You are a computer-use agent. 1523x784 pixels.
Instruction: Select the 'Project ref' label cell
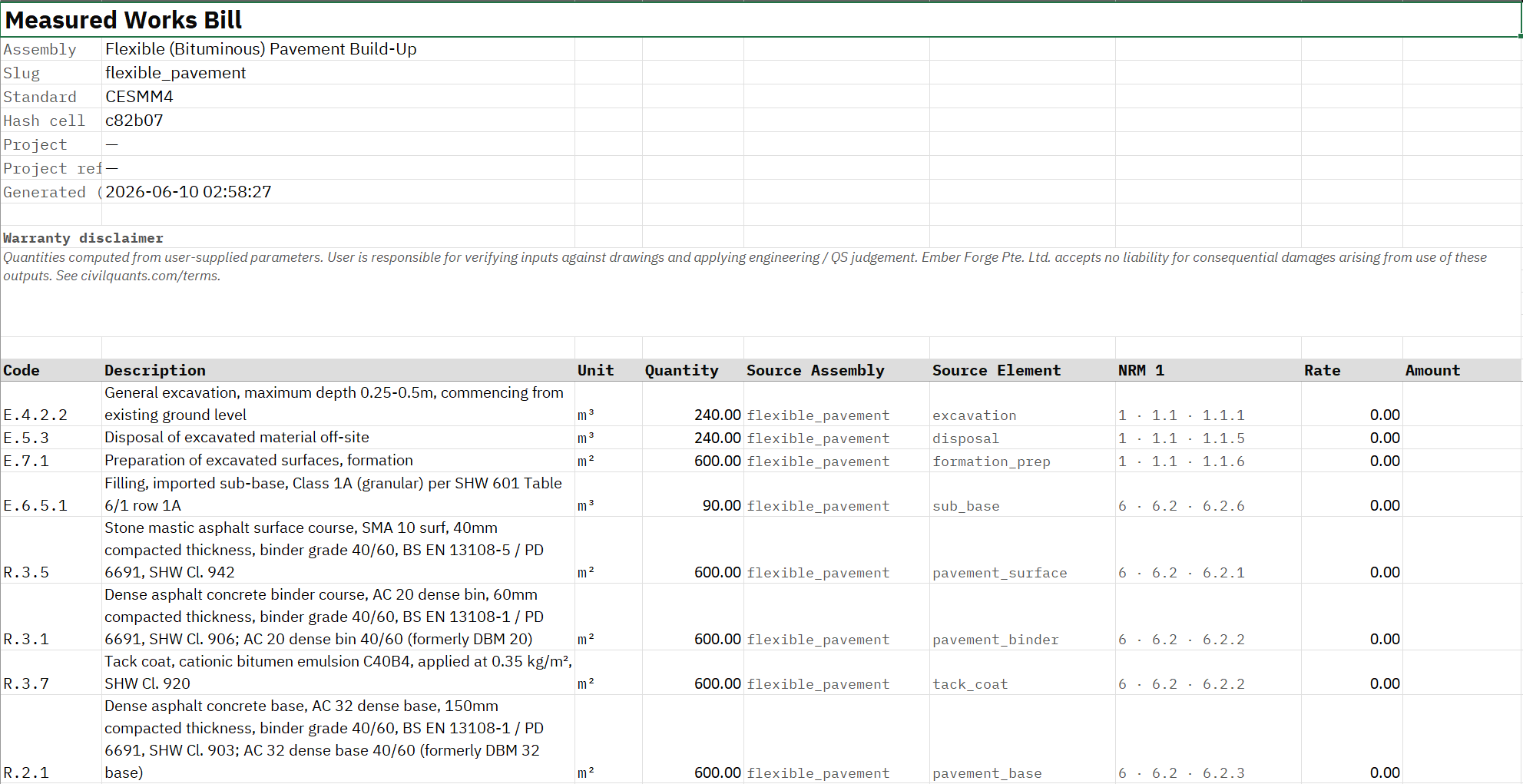(51, 168)
